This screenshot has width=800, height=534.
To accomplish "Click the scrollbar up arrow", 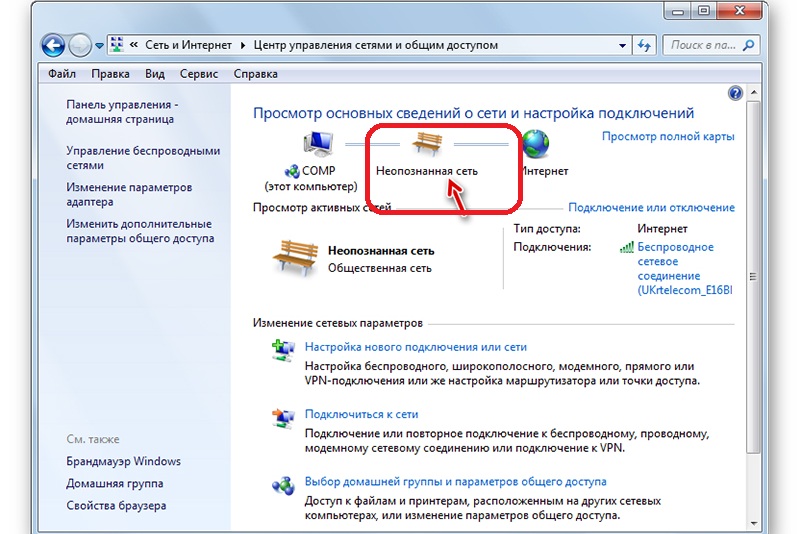I will point(754,93).
